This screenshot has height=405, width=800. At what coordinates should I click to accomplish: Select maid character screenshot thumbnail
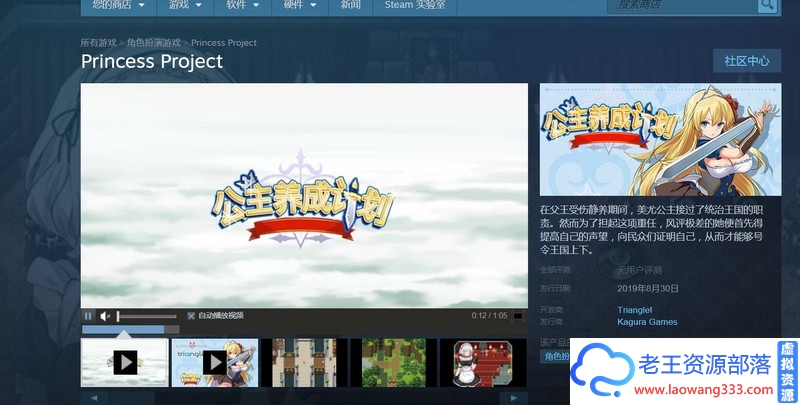483,363
